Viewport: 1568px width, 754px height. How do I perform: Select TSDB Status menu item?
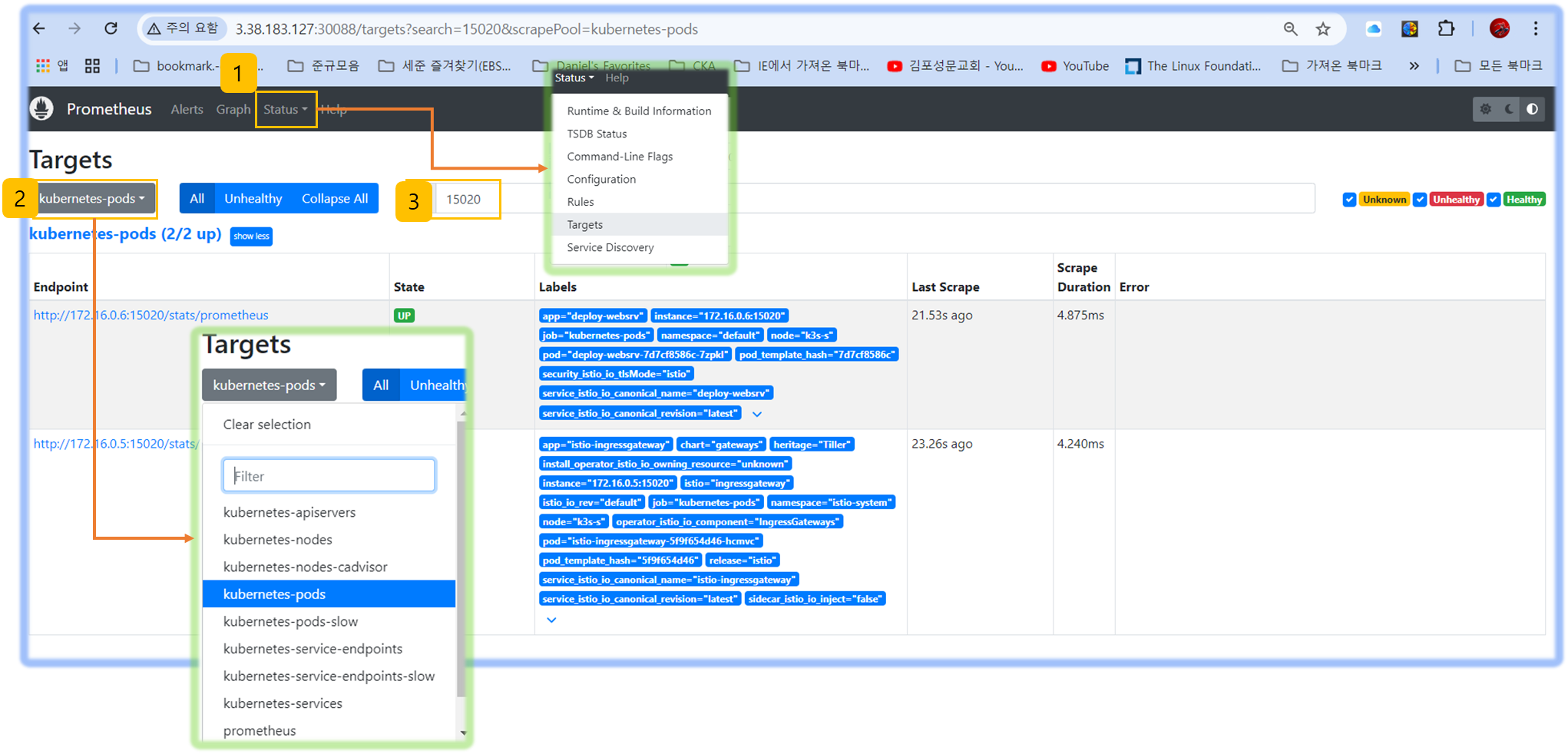[x=639, y=134]
